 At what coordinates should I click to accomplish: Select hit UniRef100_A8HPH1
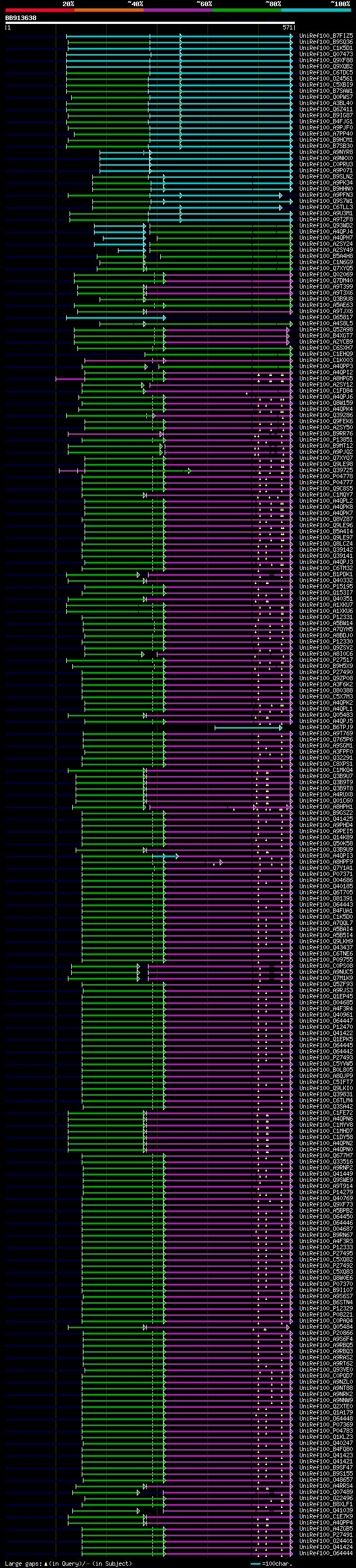point(326,807)
